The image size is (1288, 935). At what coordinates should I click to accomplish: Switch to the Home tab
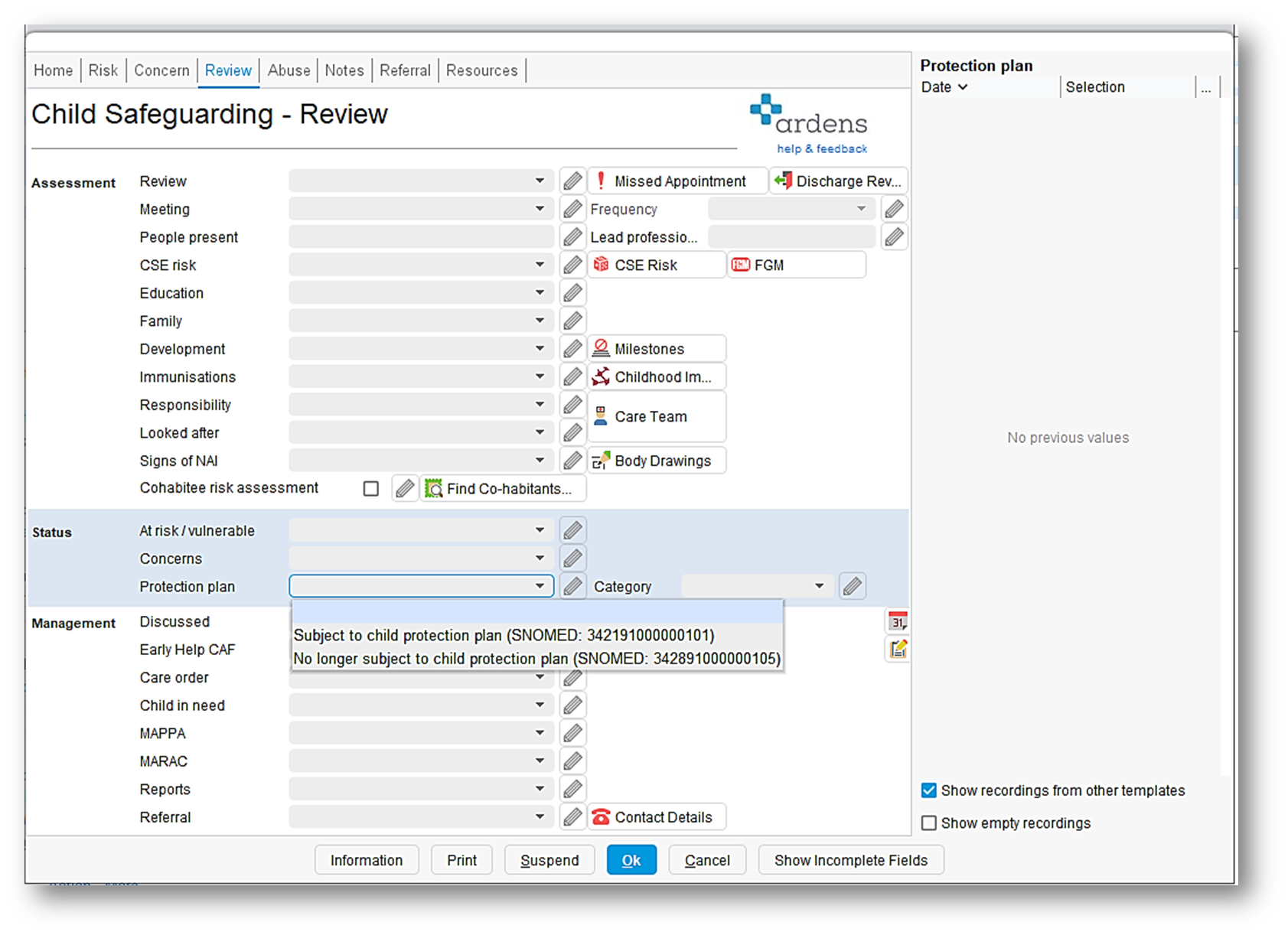point(53,70)
